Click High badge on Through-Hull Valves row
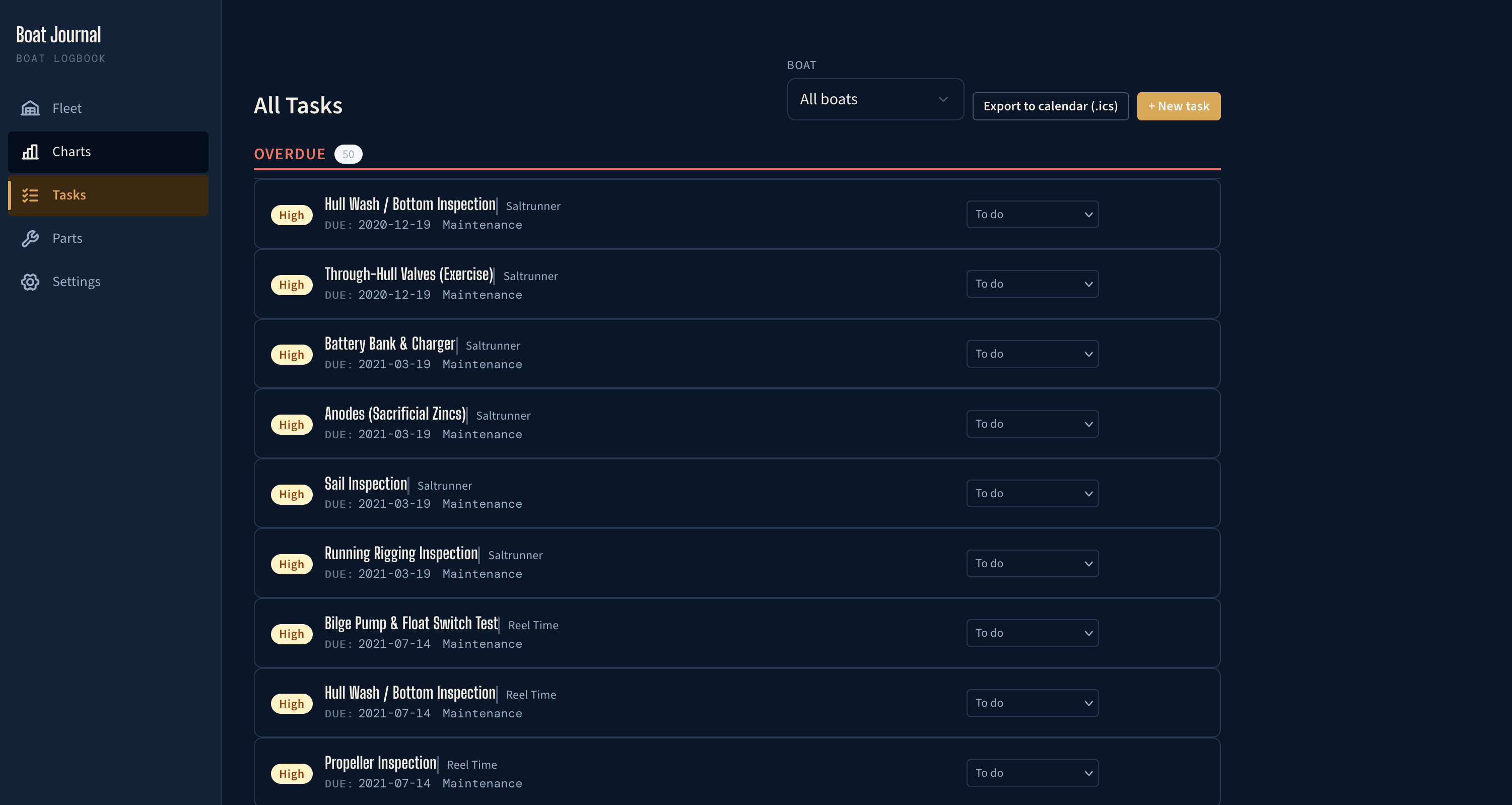The image size is (1512, 805). point(292,285)
